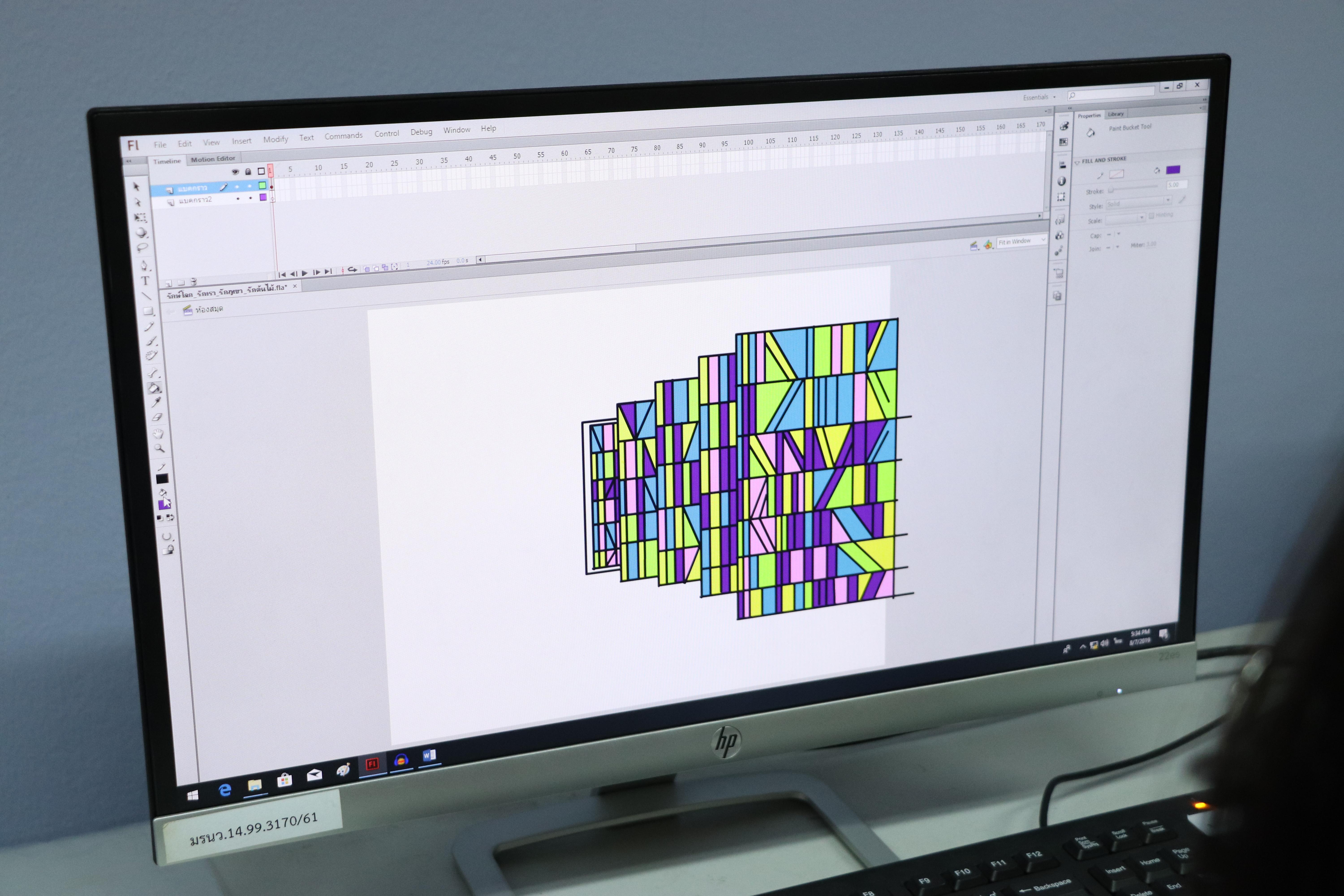Open the Essentials workspace dropdown

[1039, 97]
